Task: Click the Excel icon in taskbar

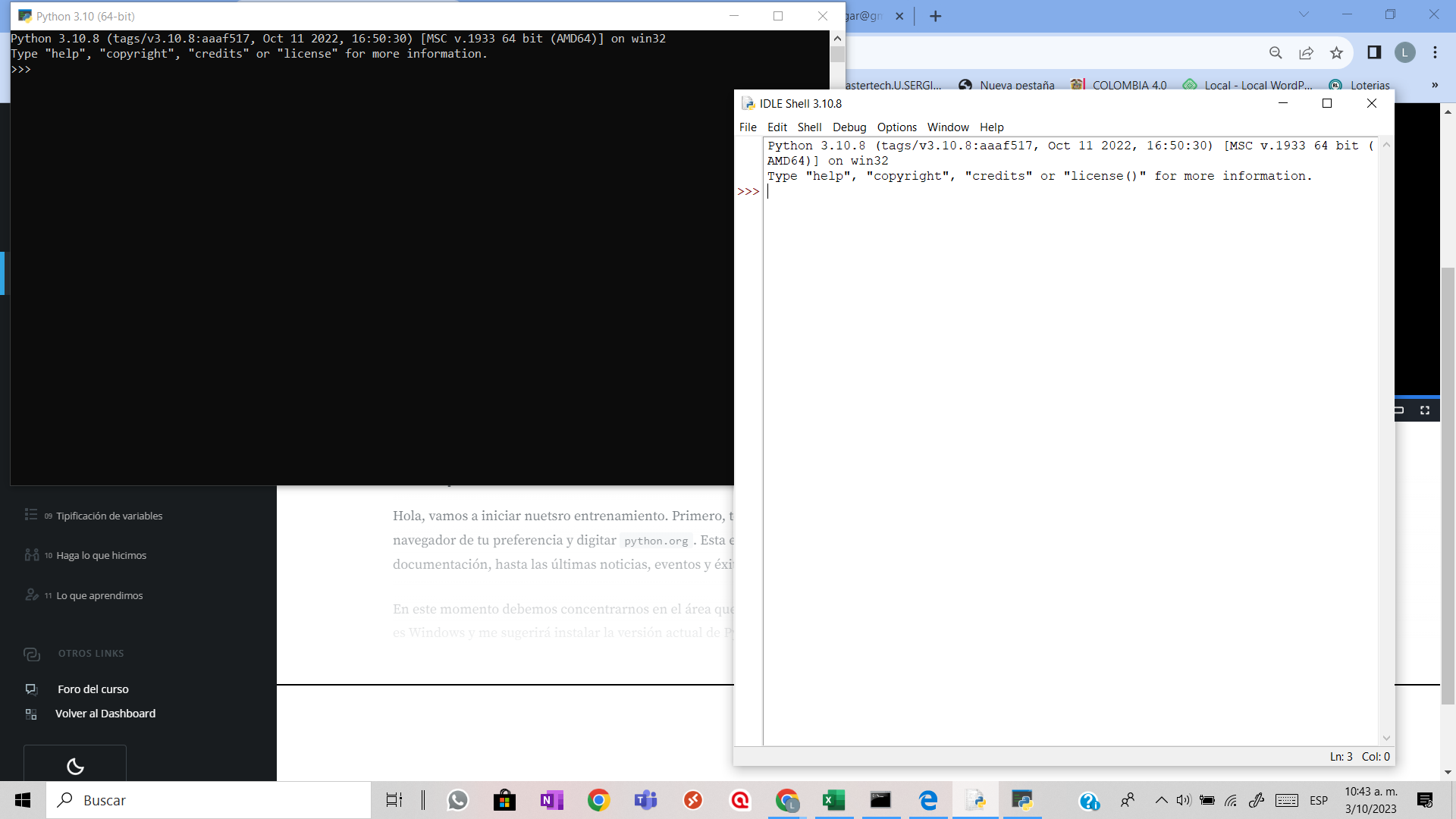Action: pos(833,800)
